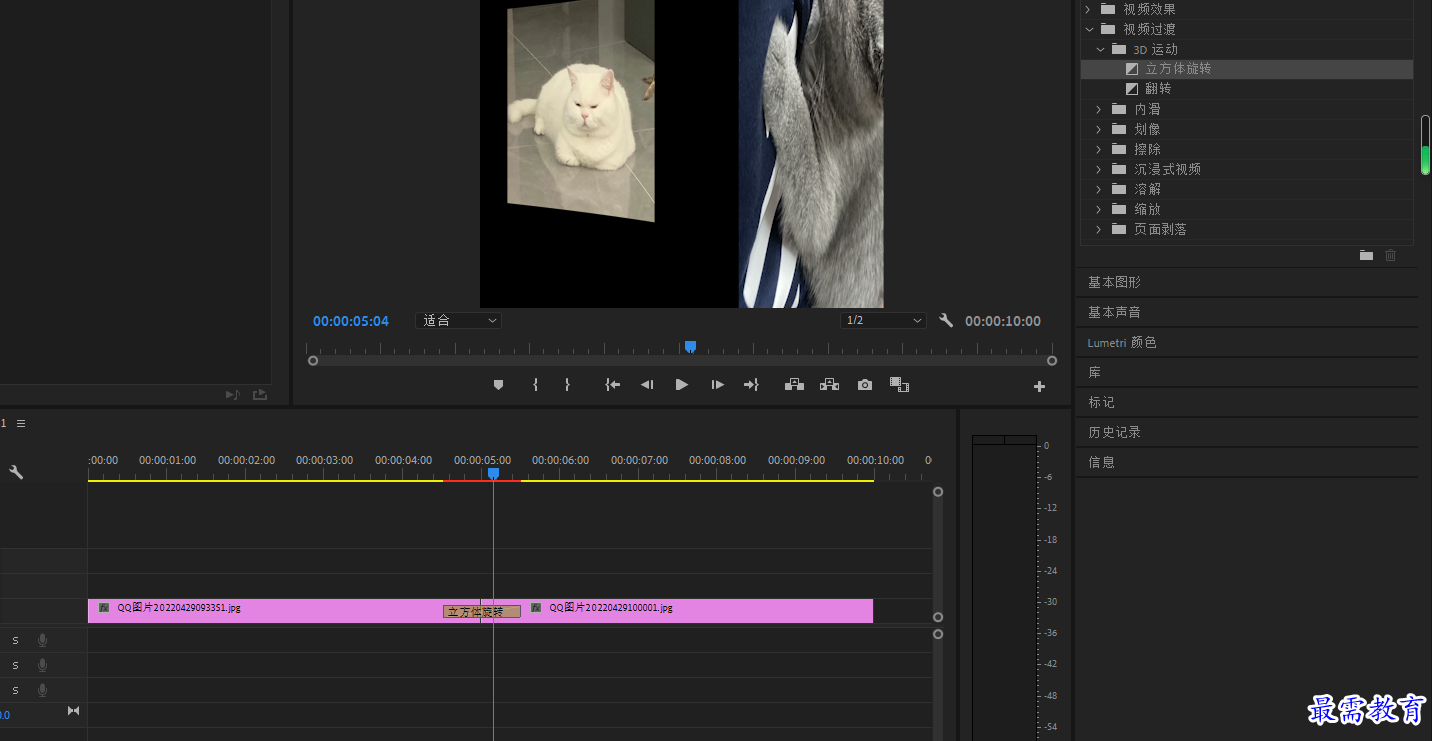Enable voice-over record on middle audio track
1432x741 pixels.
pos(42,665)
